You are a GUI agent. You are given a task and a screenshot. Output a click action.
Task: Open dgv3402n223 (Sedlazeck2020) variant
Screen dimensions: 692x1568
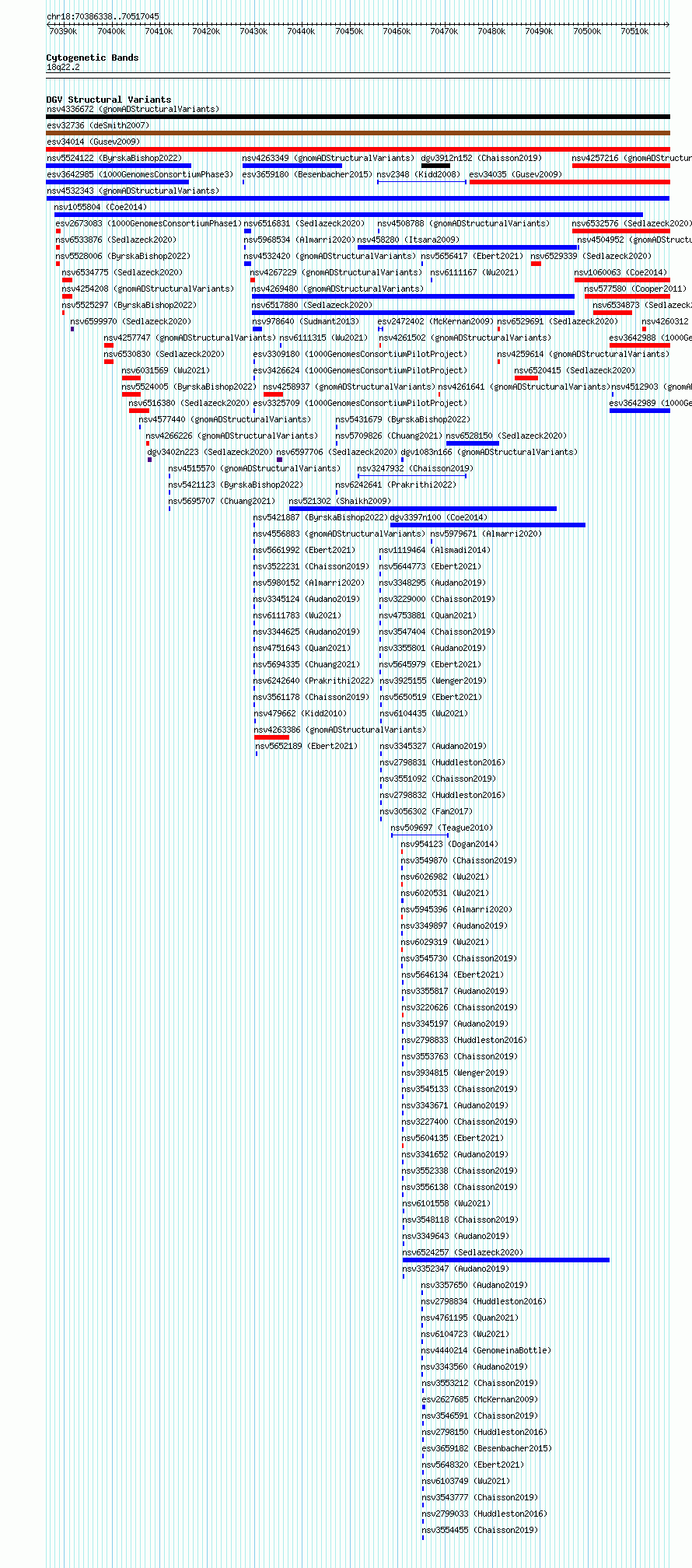point(210,452)
